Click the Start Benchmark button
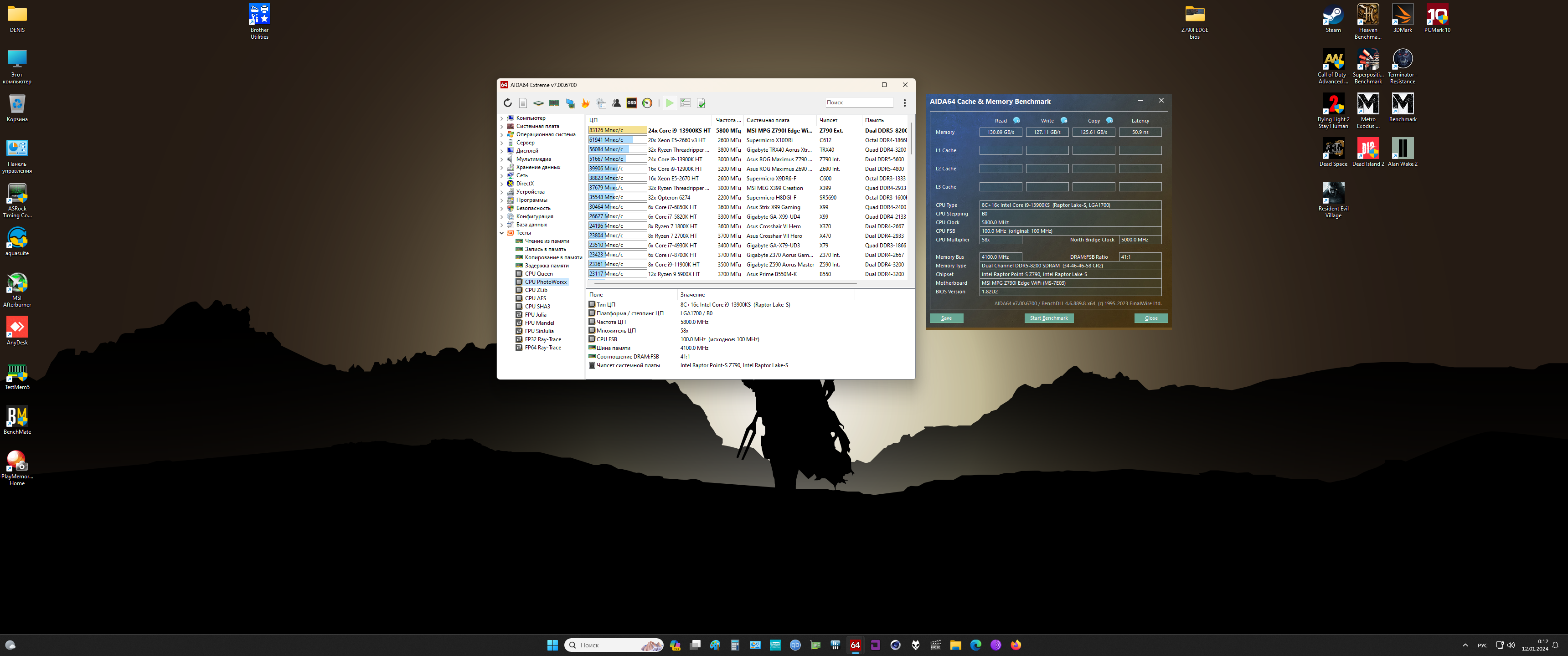Image resolution: width=1568 pixels, height=656 pixels. pos(1048,318)
